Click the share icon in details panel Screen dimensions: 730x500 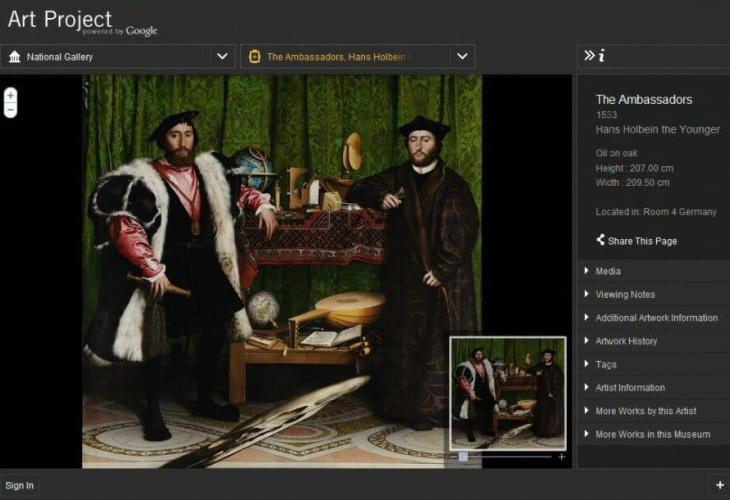601,240
